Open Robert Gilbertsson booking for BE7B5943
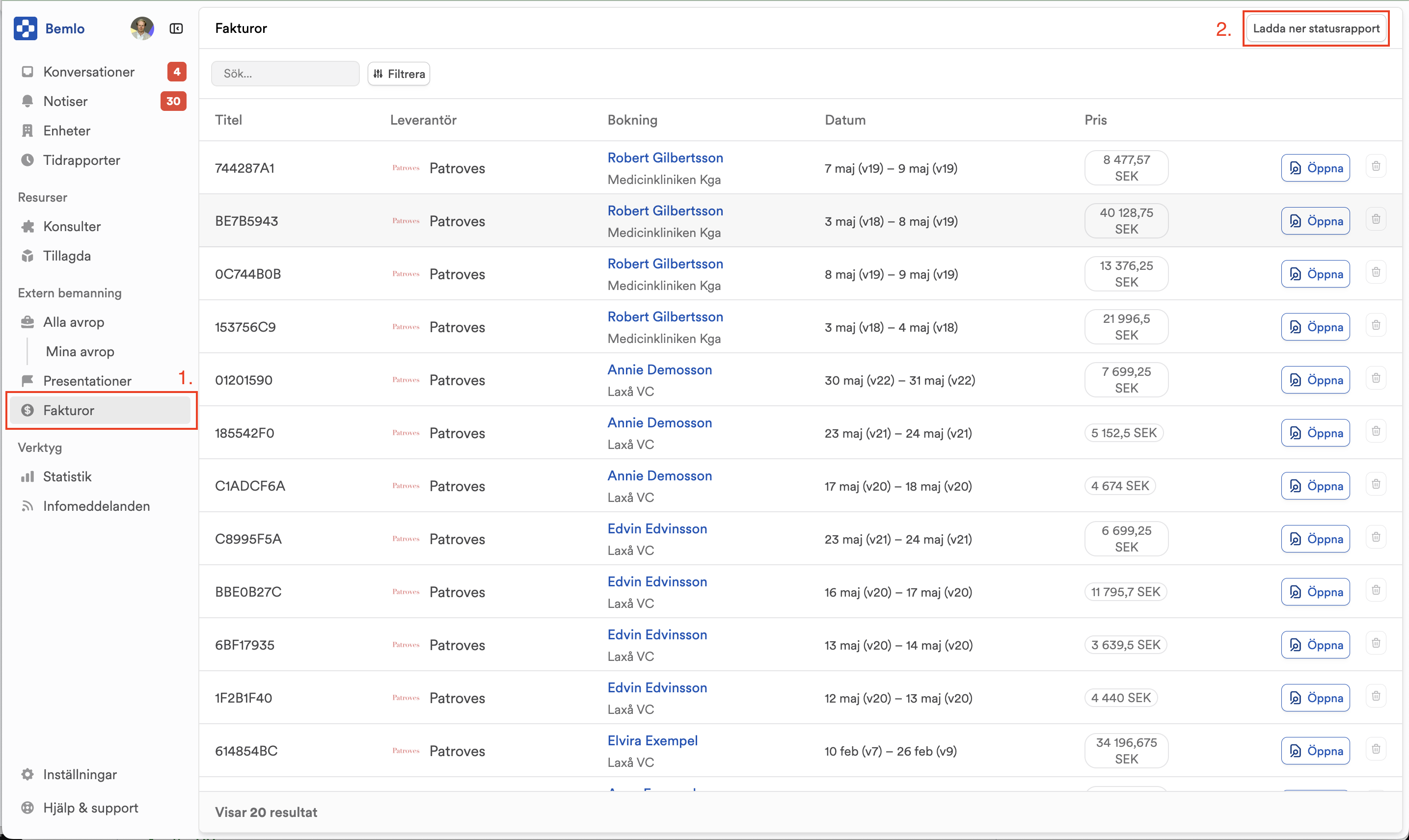Viewport: 1409px width, 840px height. click(665, 211)
